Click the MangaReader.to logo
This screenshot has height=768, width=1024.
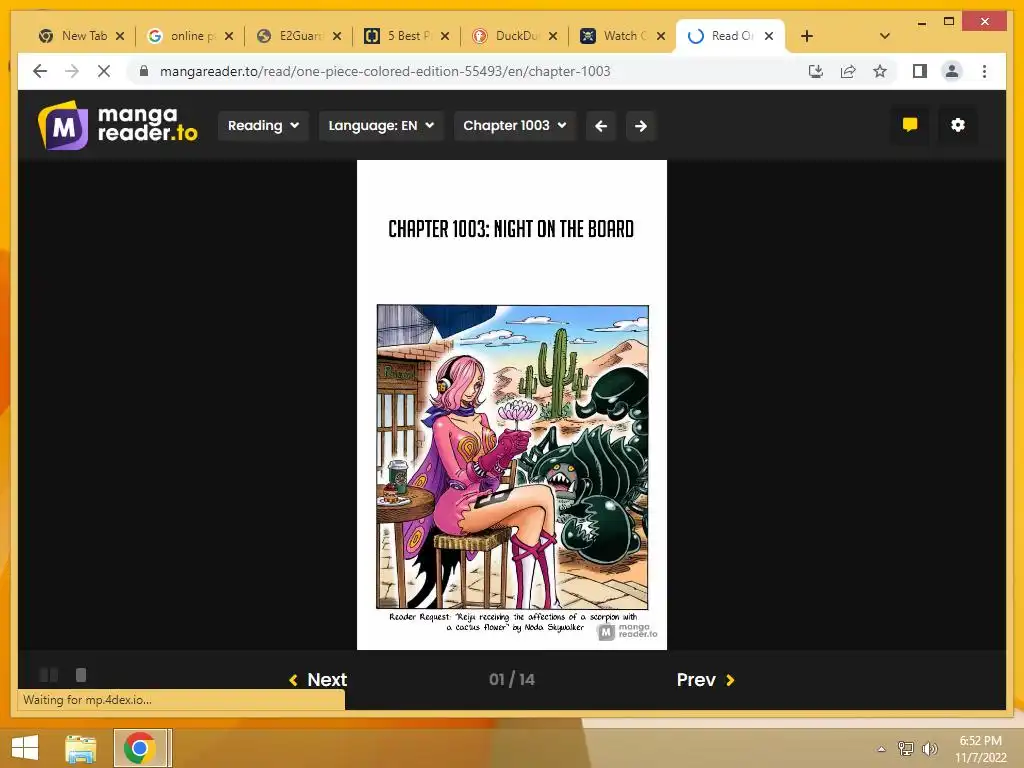(x=118, y=125)
